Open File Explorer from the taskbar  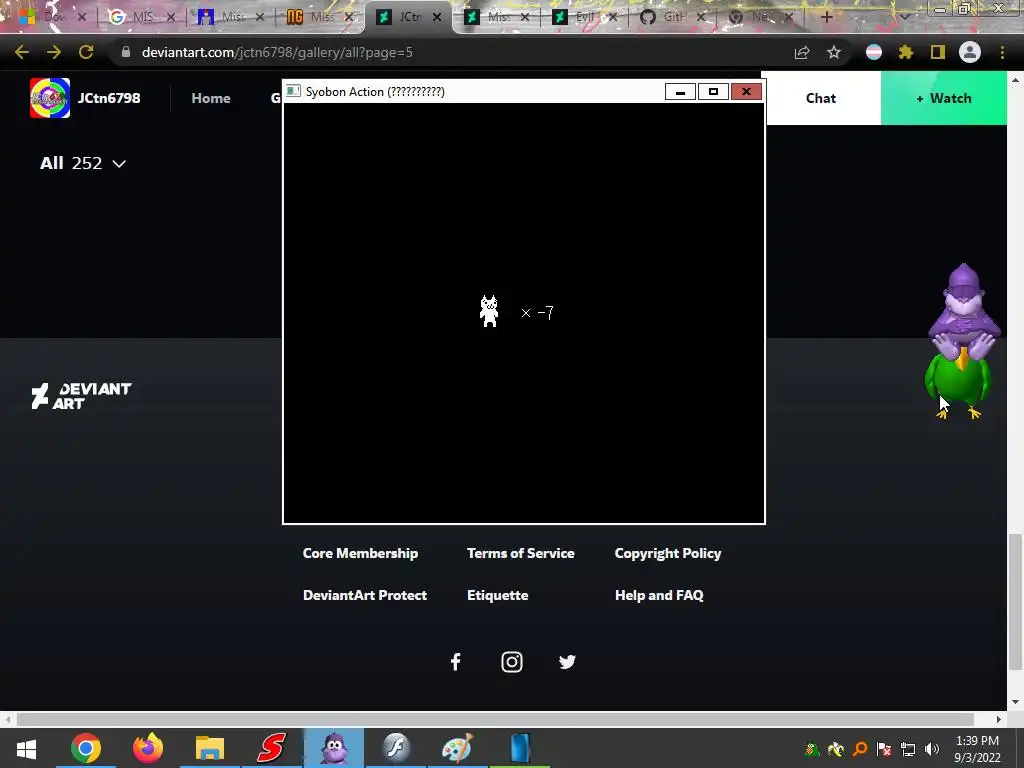coord(210,748)
